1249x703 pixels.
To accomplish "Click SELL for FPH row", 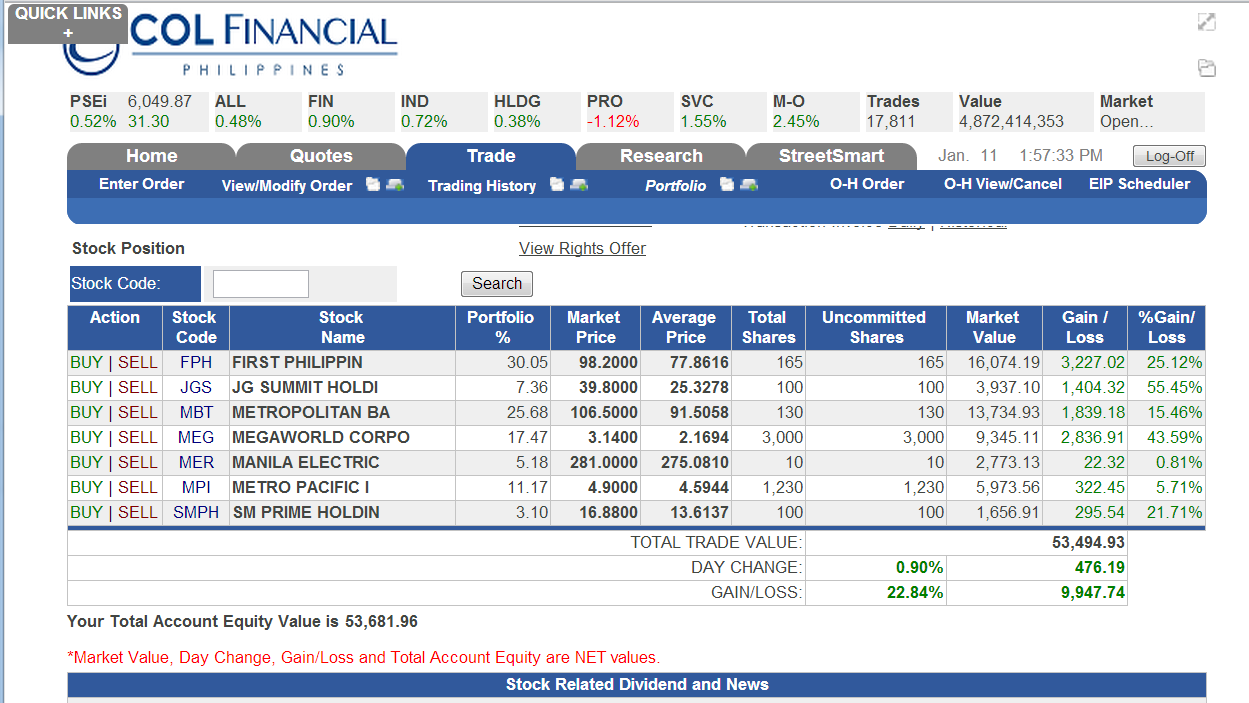I will (138, 362).
